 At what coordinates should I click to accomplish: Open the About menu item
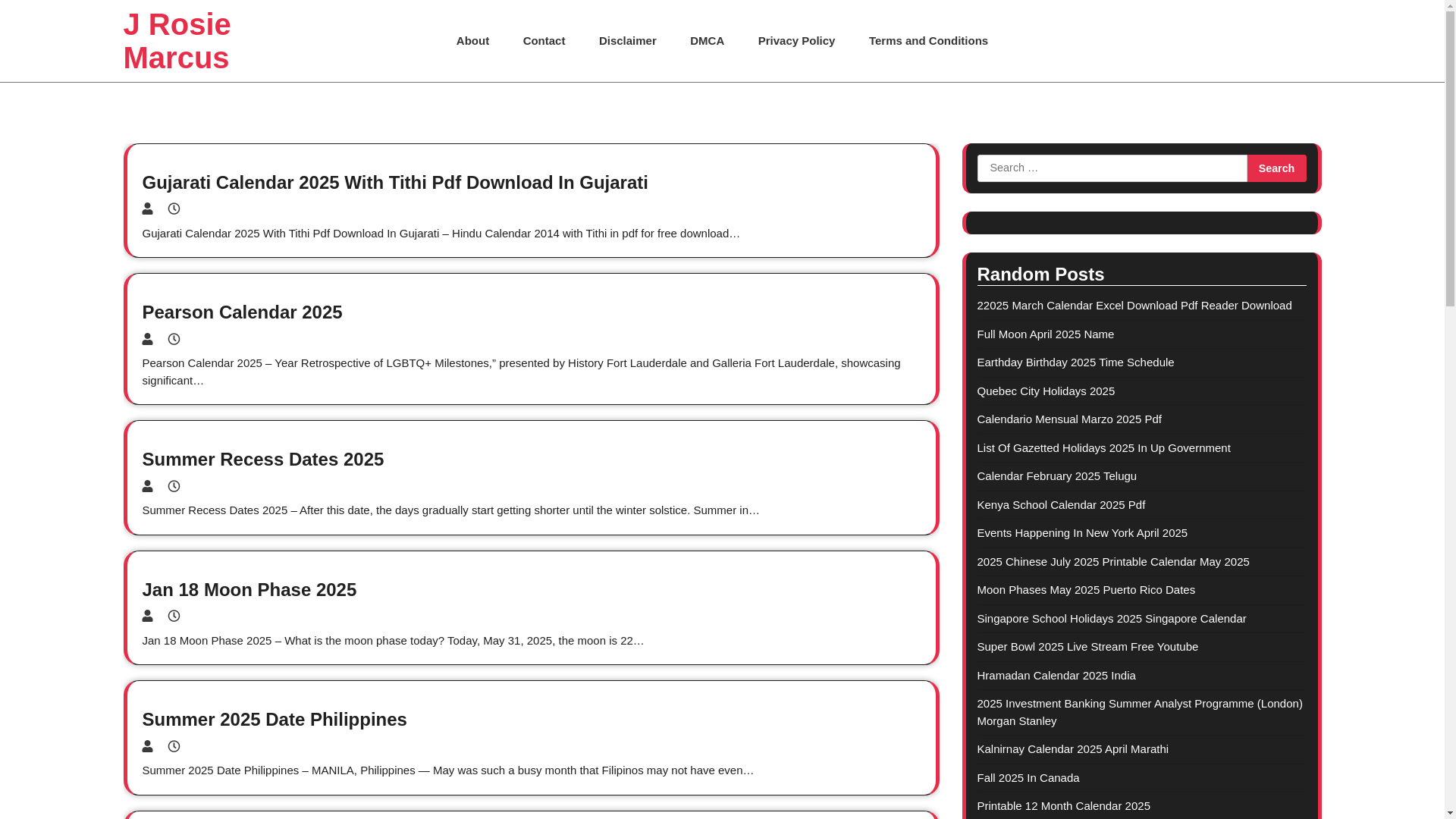472,41
